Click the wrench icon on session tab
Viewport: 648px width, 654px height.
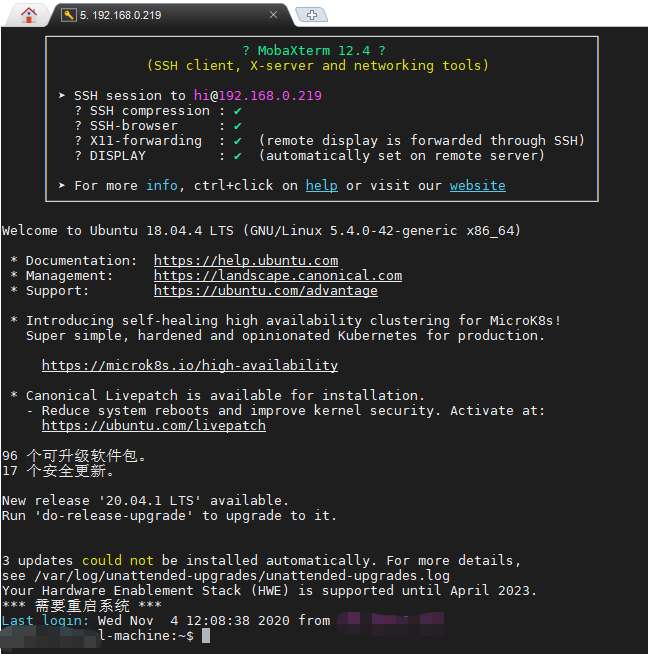69,15
